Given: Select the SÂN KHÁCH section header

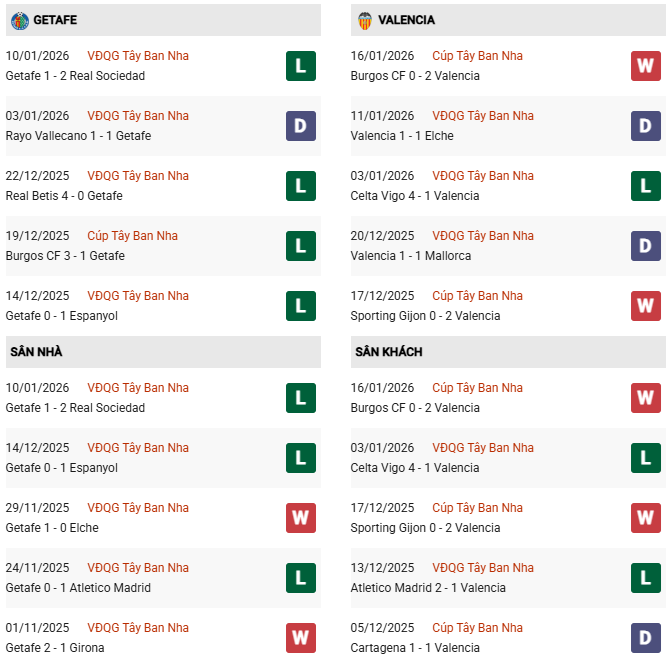Looking at the screenshot, I should 386,352.
